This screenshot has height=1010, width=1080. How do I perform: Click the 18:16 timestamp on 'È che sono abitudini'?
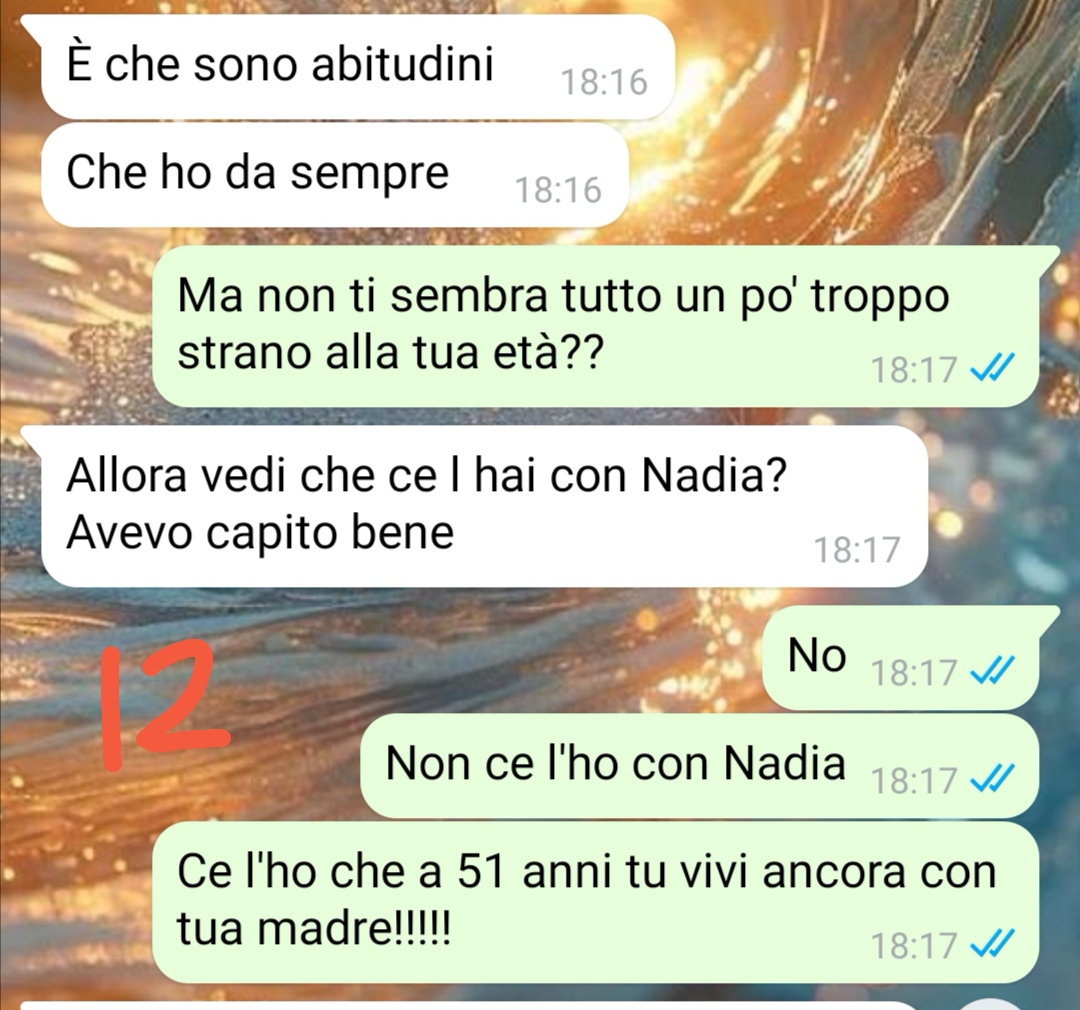[x=604, y=82]
